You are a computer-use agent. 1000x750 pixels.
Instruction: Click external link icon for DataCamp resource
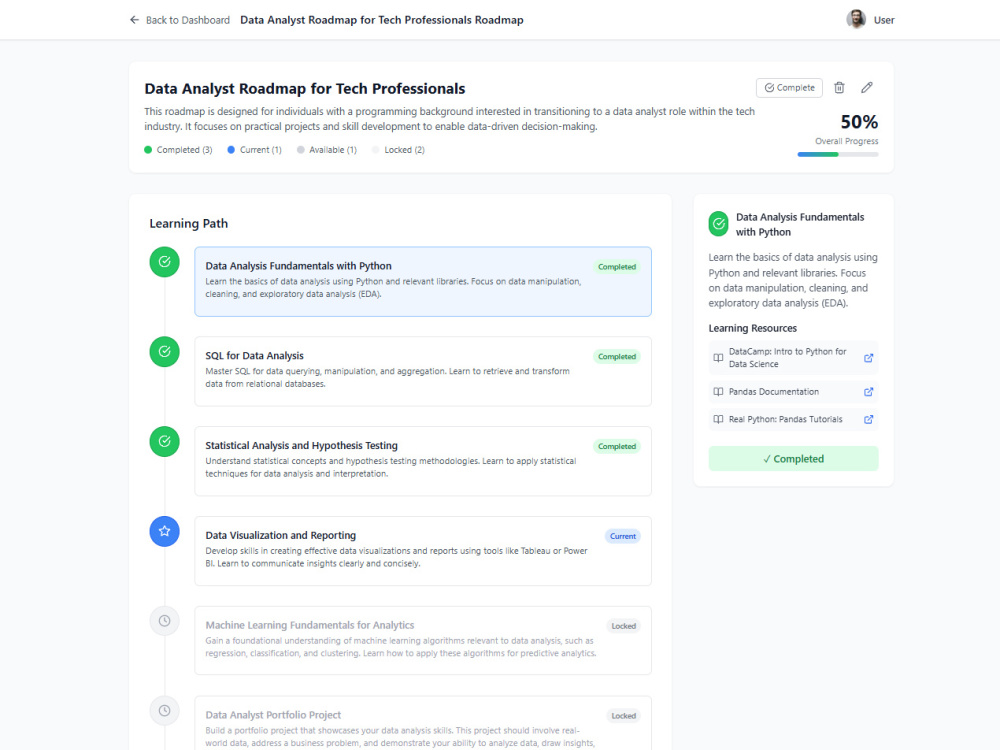(868, 358)
